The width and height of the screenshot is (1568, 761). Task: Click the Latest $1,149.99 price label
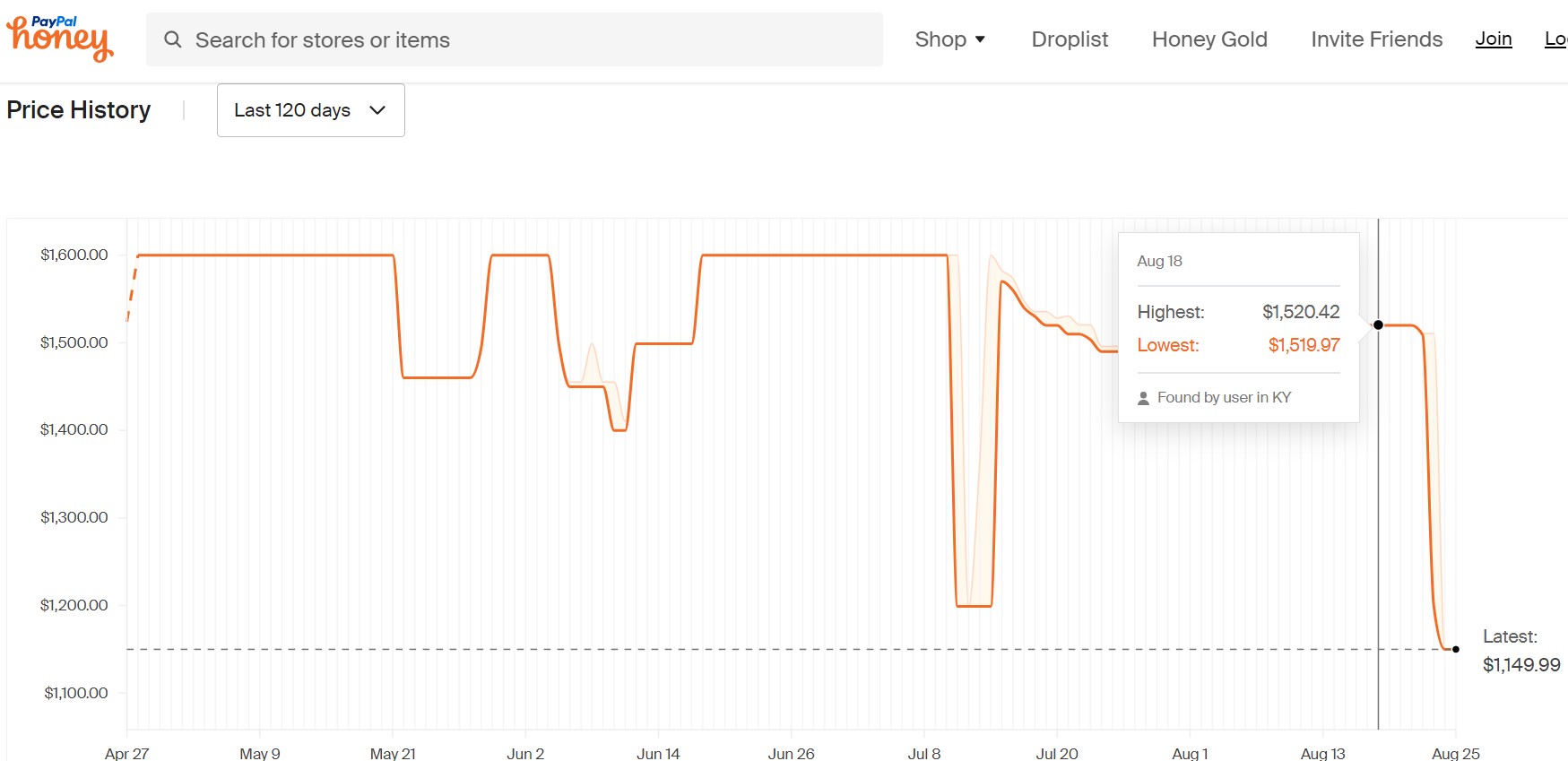click(x=1520, y=651)
